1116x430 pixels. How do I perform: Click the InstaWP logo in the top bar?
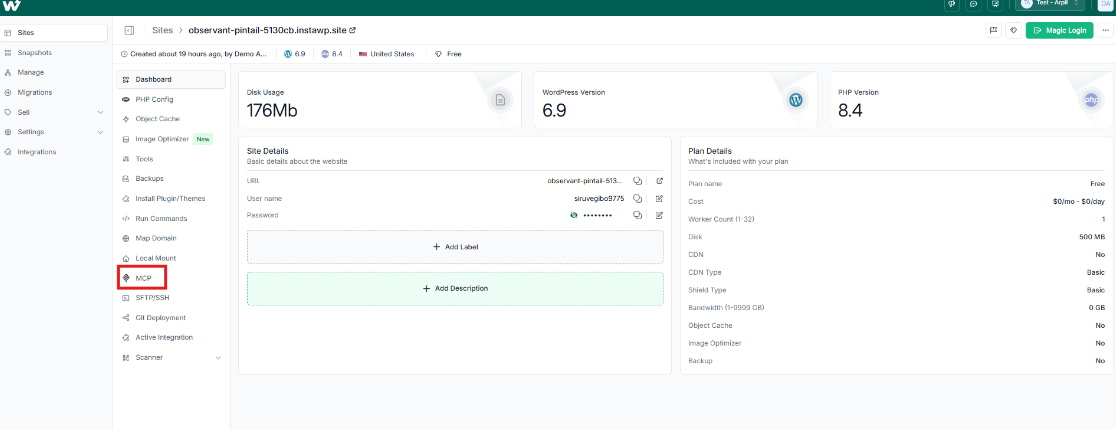(11, 6)
